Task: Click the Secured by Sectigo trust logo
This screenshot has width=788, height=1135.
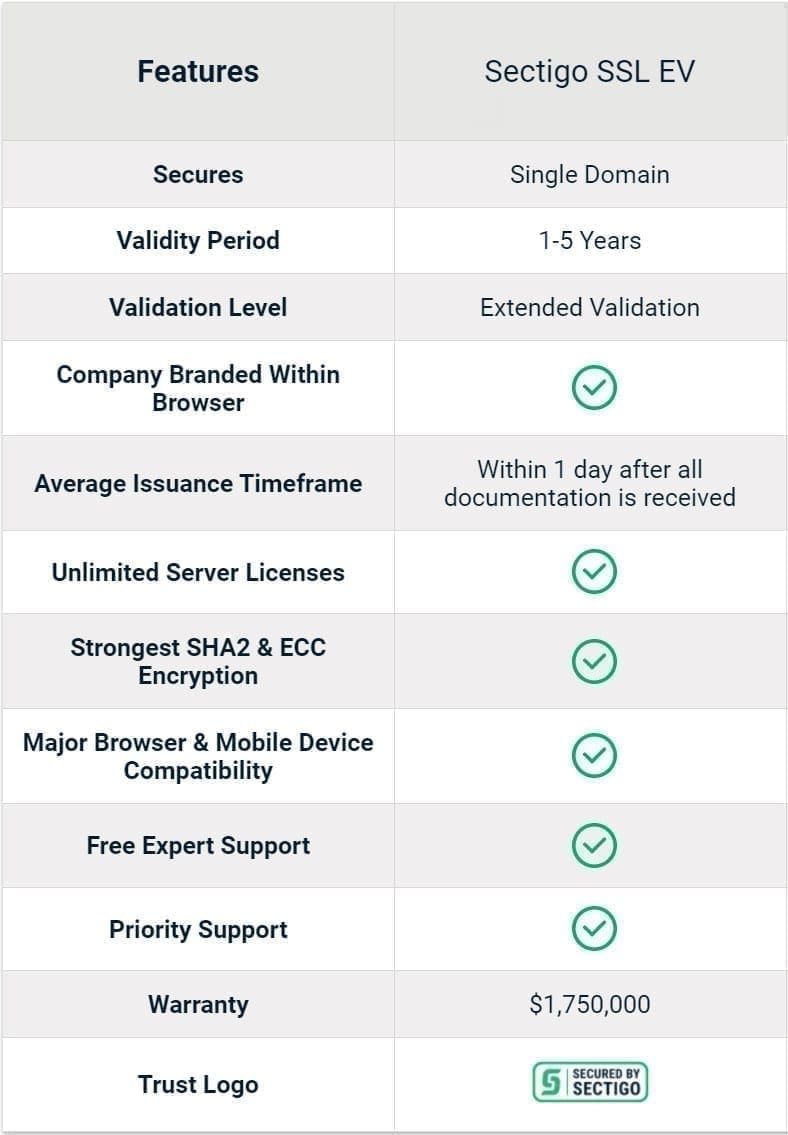Action: coord(590,1083)
